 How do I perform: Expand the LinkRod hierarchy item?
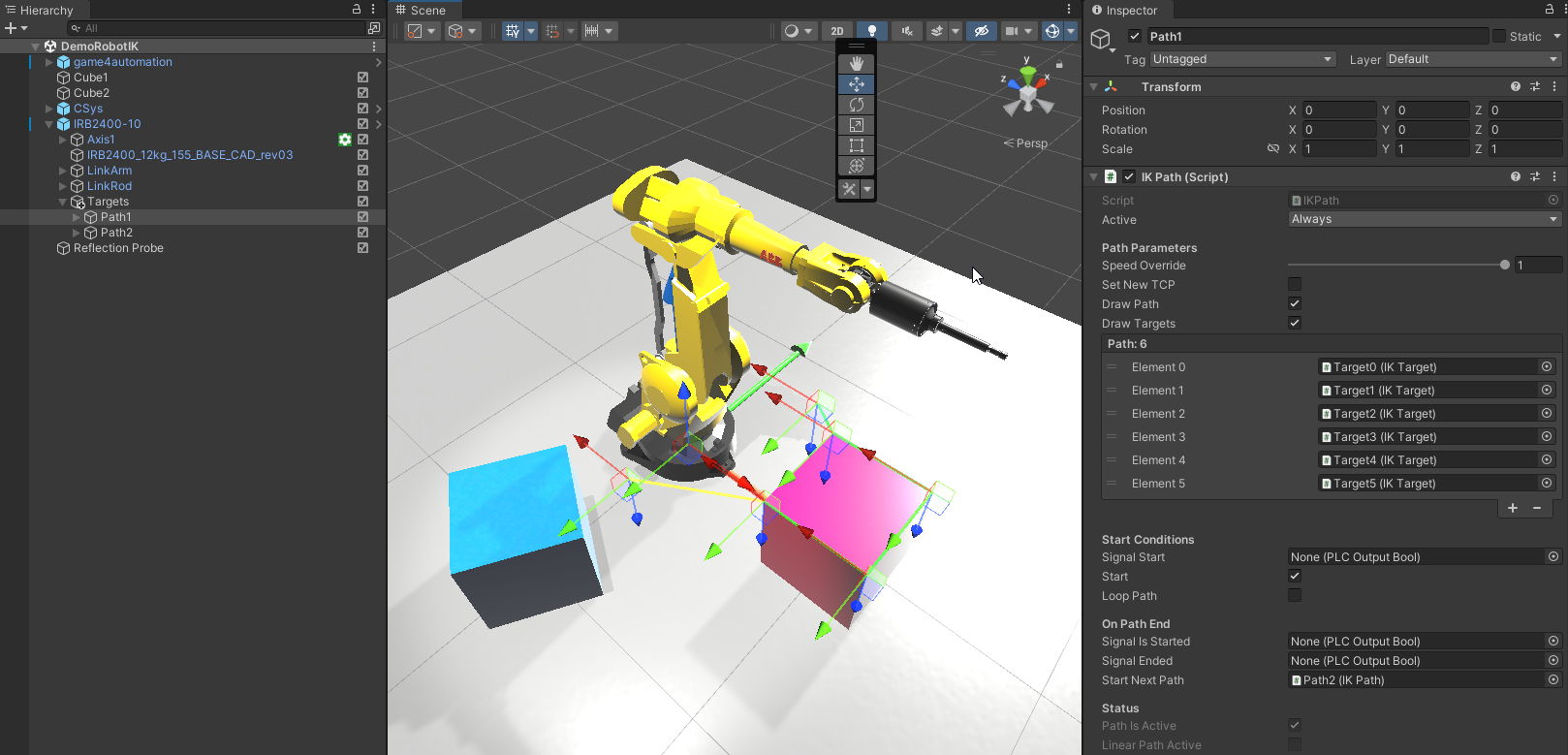(63, 186)
